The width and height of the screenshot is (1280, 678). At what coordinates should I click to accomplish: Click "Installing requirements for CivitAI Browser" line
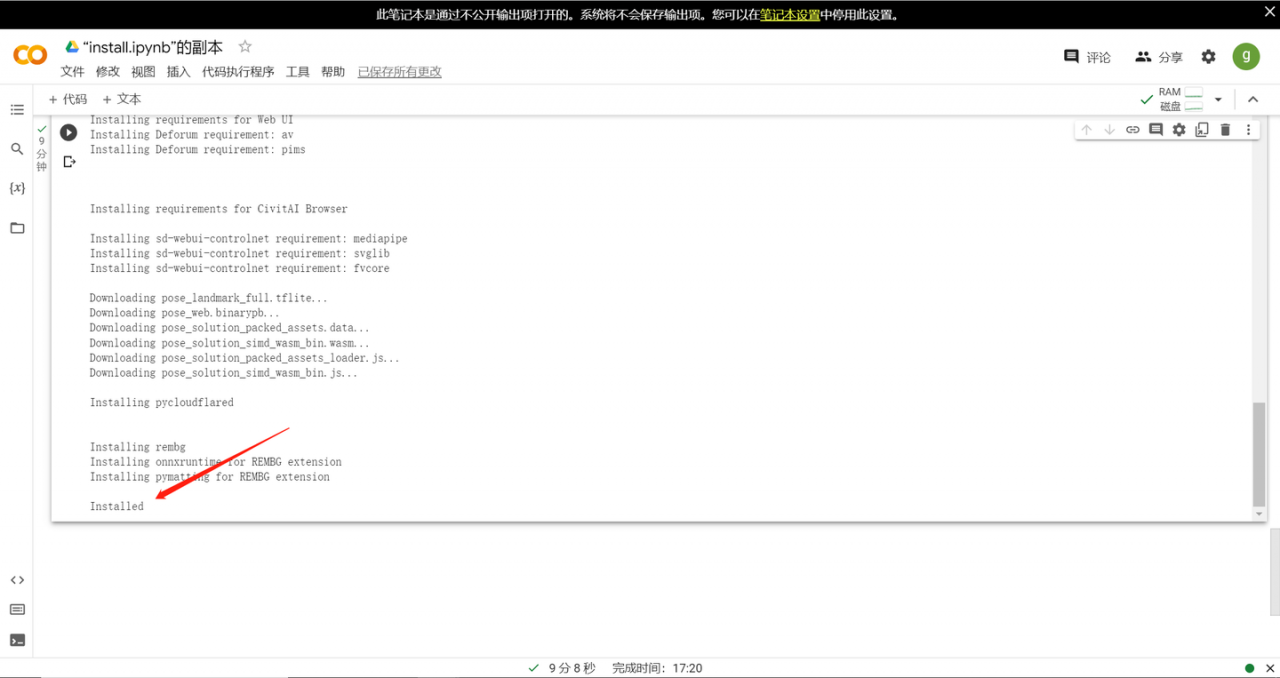tap(219, 209)
